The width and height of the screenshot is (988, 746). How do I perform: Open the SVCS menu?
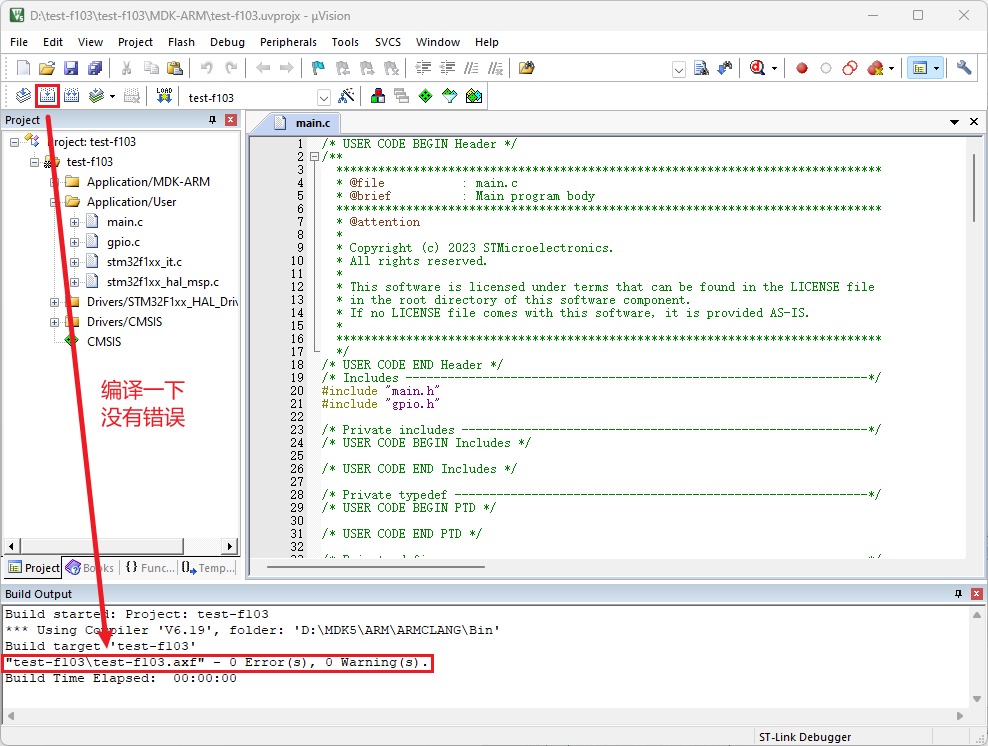pyautogui.click(x=388, y=42)
